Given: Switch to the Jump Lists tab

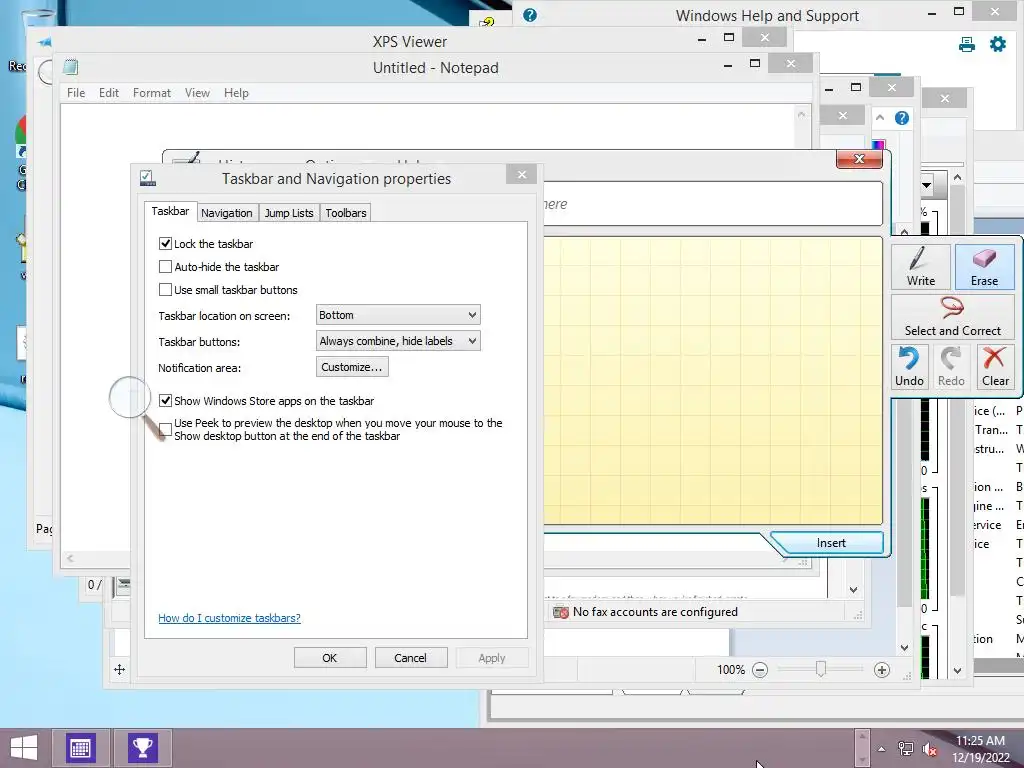Looking at the screenshot, I should (x=289, y=213).
